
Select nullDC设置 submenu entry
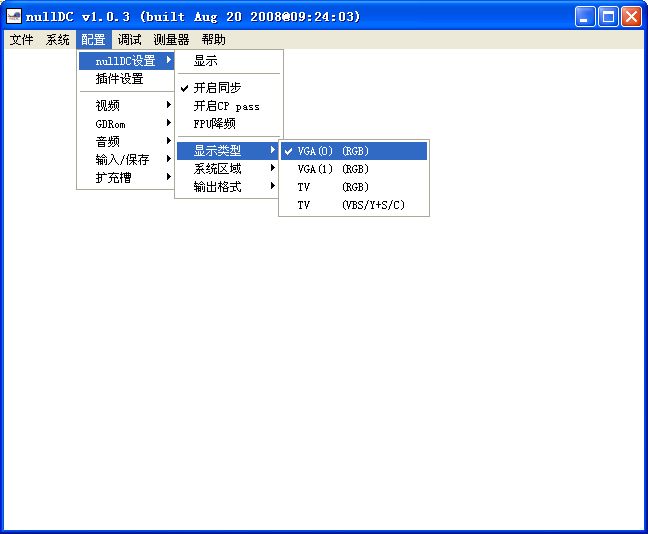click(126, 61)
